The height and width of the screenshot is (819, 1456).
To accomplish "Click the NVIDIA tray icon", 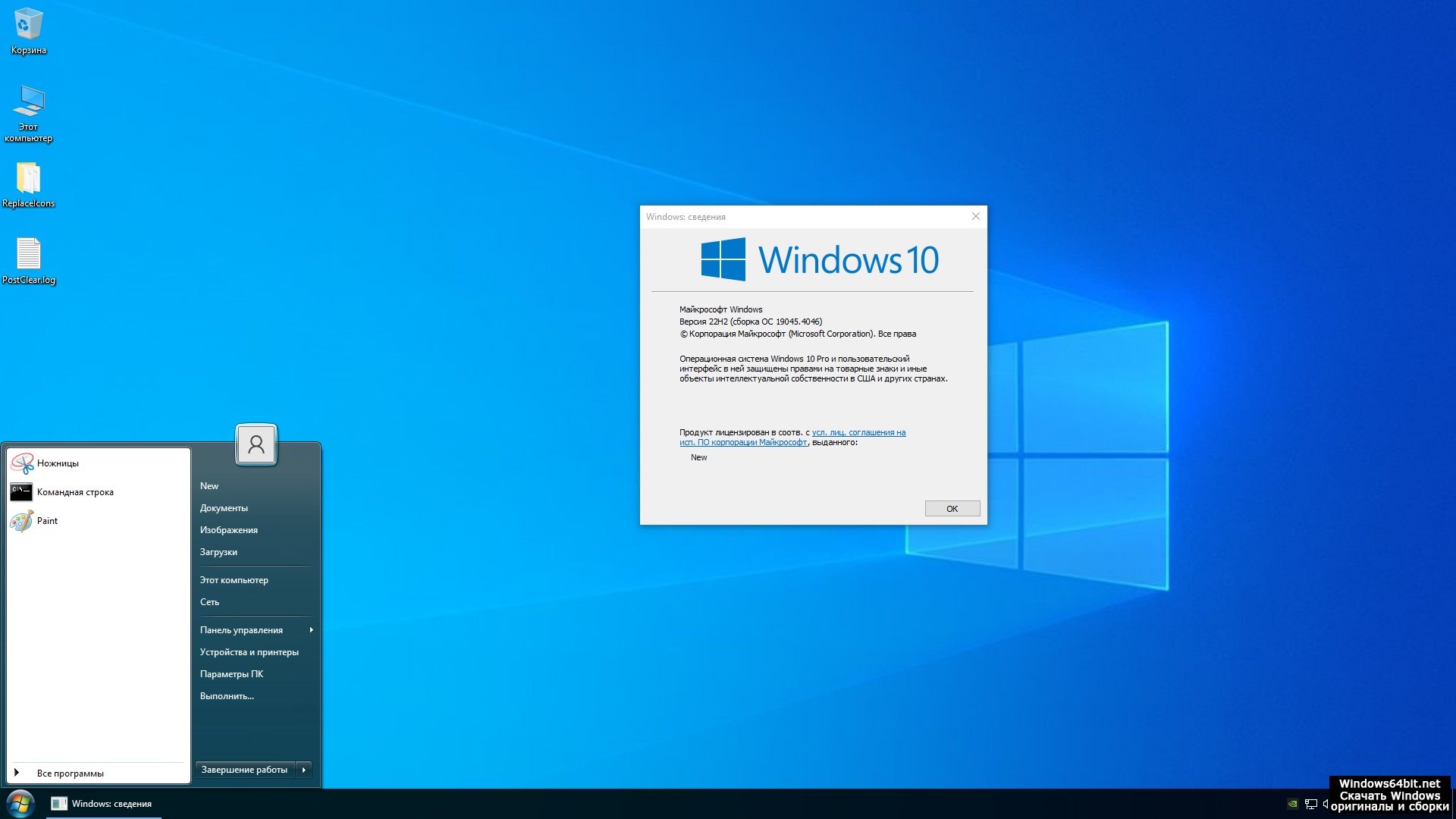I will point(1293,804).
